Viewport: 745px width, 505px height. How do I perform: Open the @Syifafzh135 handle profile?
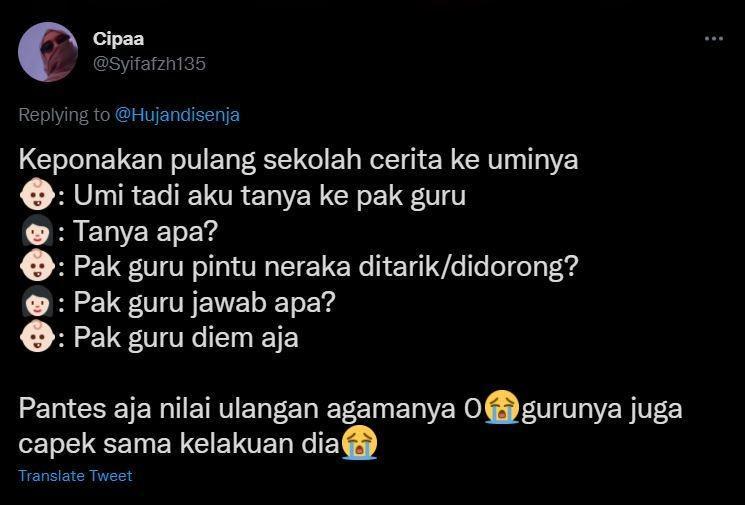coord(149,64)
